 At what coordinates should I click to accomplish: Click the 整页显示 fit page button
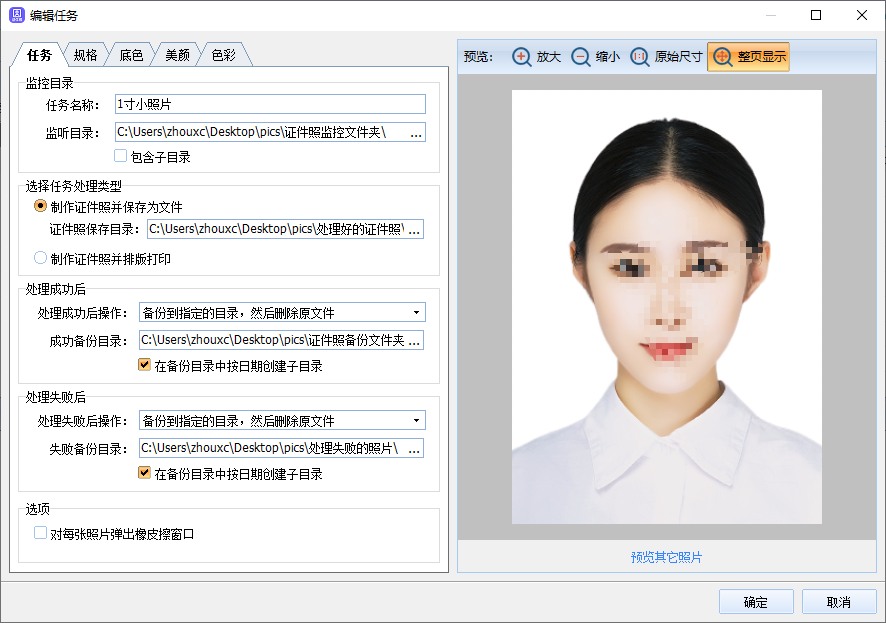(748, 56)
